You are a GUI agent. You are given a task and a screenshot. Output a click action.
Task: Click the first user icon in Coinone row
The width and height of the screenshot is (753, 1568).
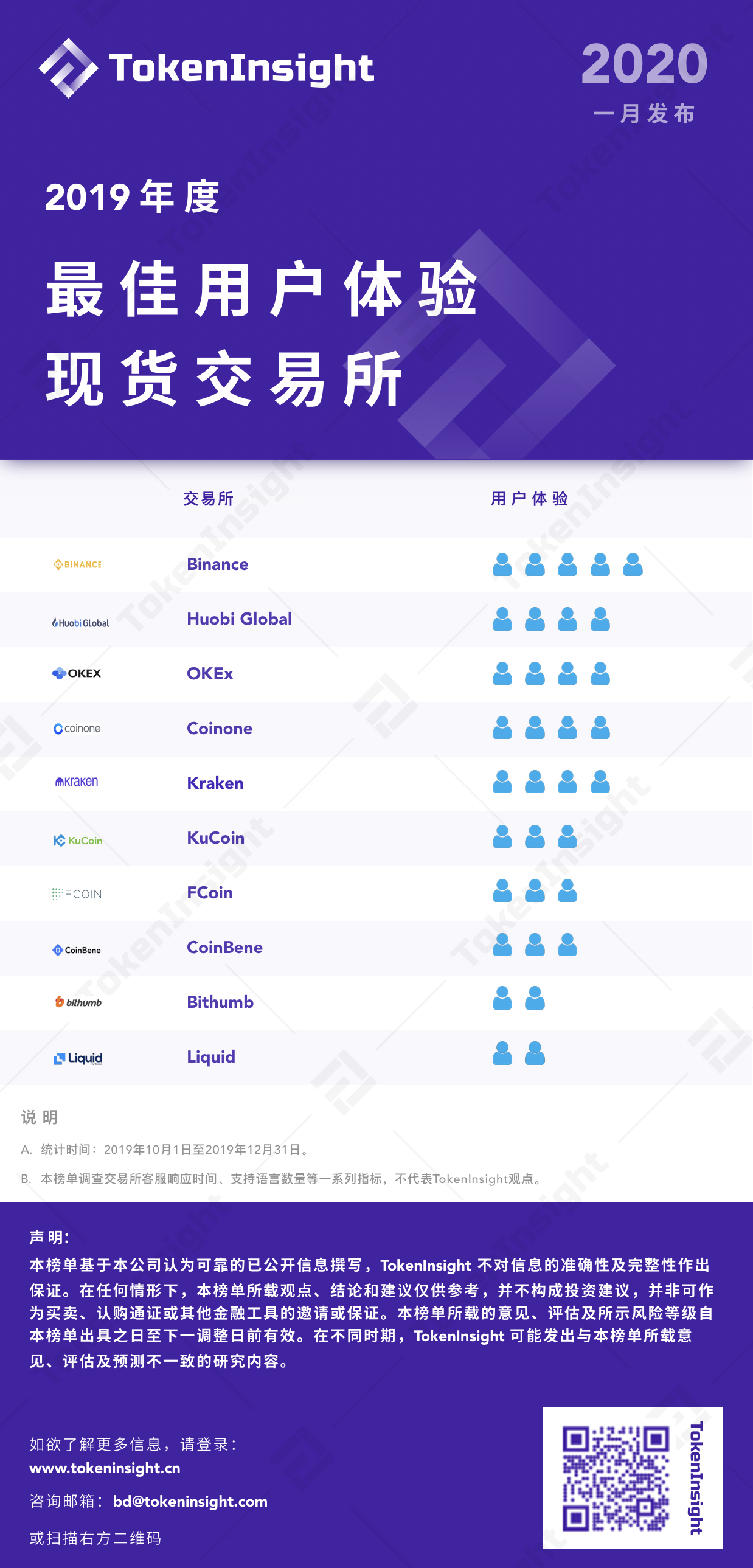(502, 727)
